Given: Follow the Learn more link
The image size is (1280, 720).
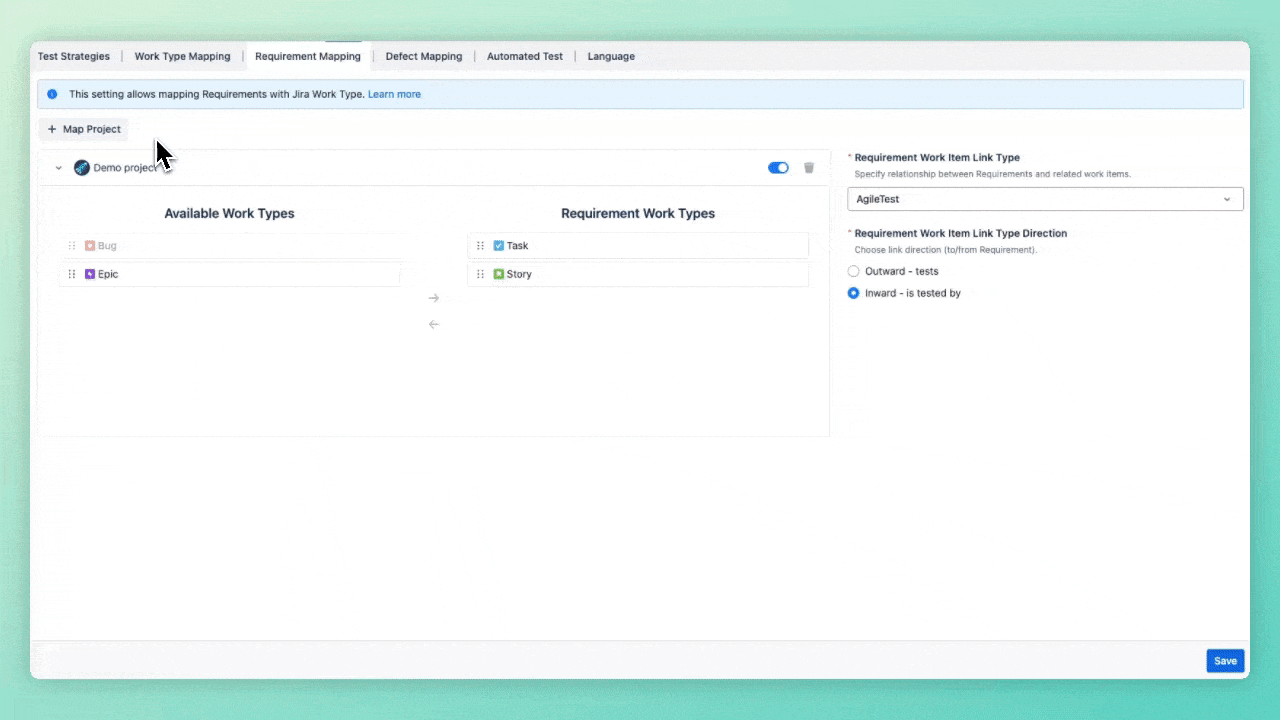Looking at the screenshot, I should [394, 94].
